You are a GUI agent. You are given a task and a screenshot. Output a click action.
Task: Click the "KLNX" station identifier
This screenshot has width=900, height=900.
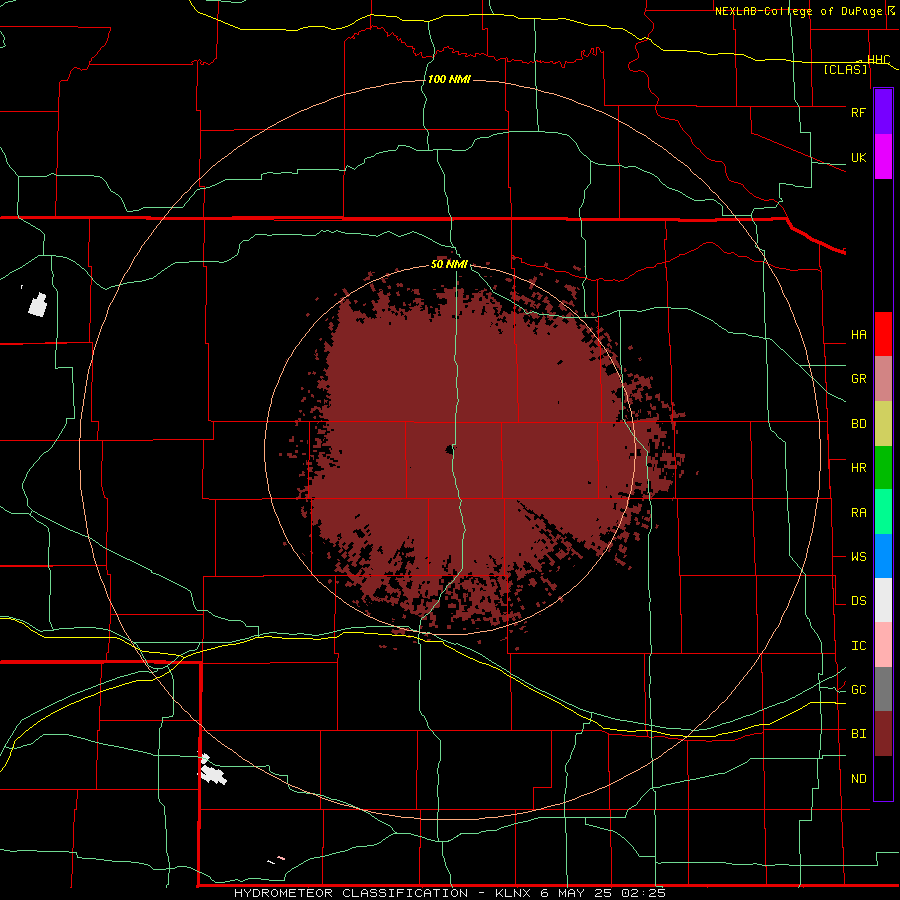pos(514,893)
